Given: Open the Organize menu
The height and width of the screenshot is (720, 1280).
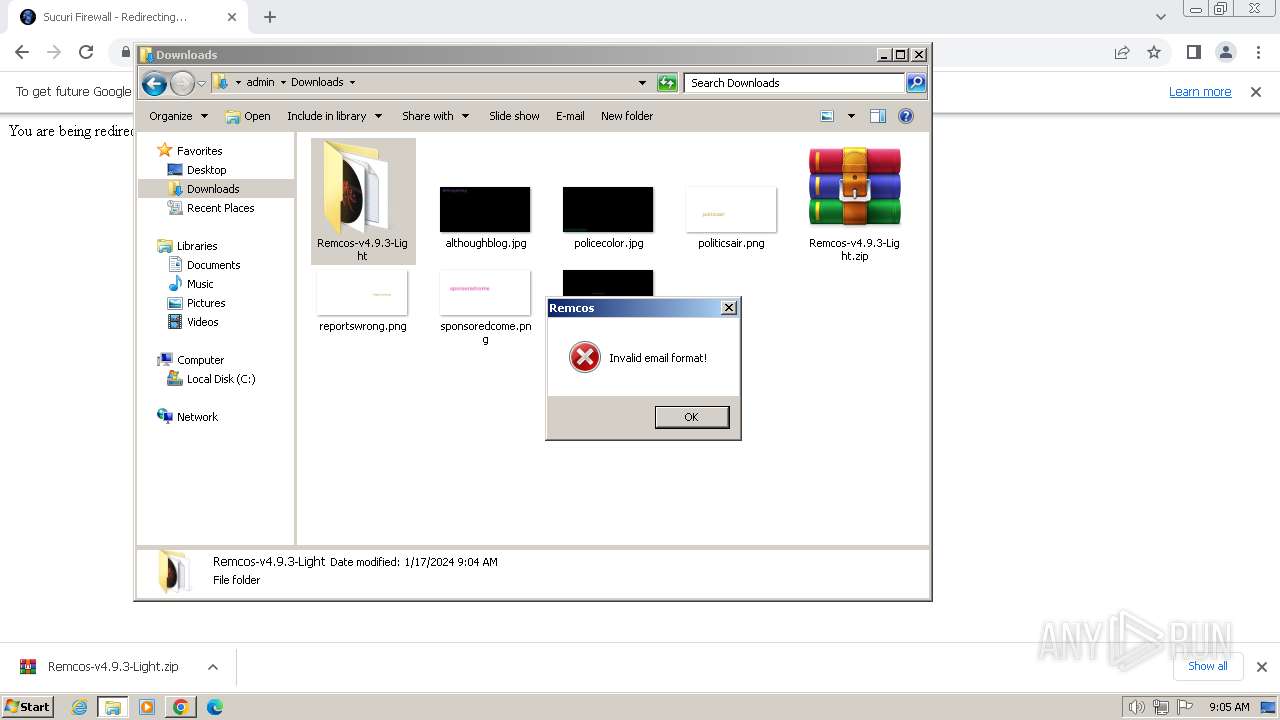Looking at the screenshot, I should point(178,116).
